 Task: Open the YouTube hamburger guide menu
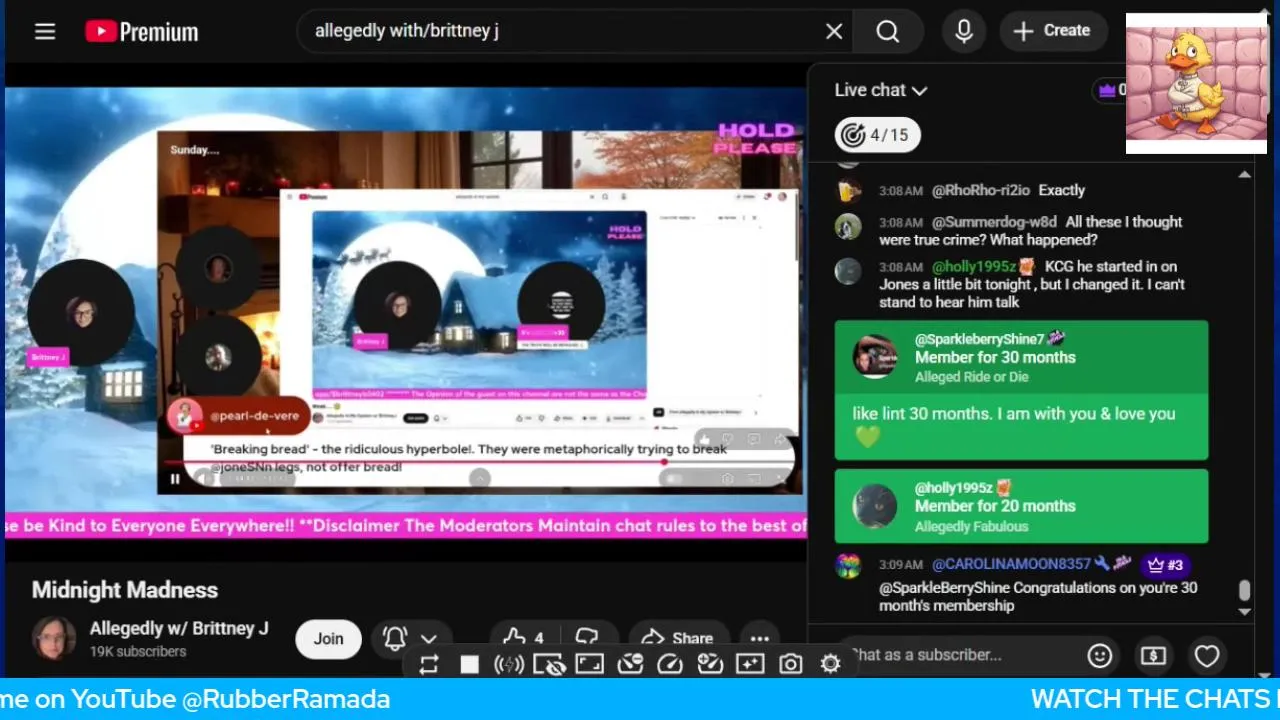pos(45,31)
